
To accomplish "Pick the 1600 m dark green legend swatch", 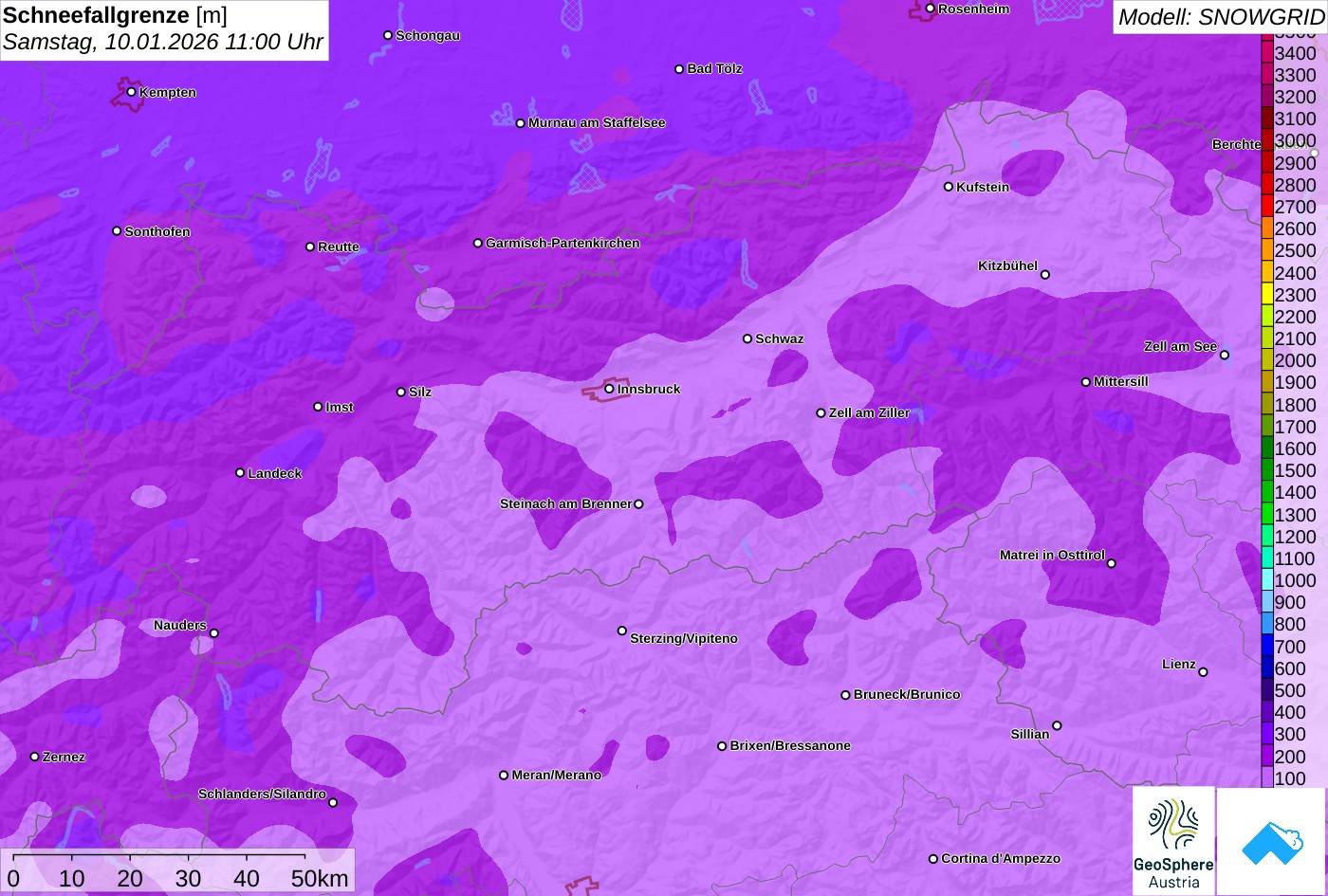I will click(1266, 448).
